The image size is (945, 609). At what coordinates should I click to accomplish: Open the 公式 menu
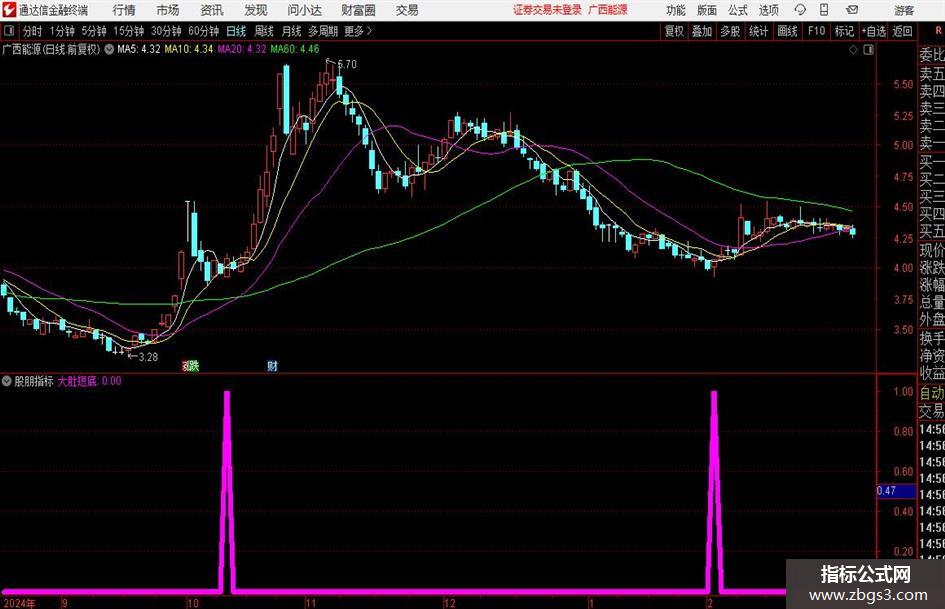click(738, 10)
